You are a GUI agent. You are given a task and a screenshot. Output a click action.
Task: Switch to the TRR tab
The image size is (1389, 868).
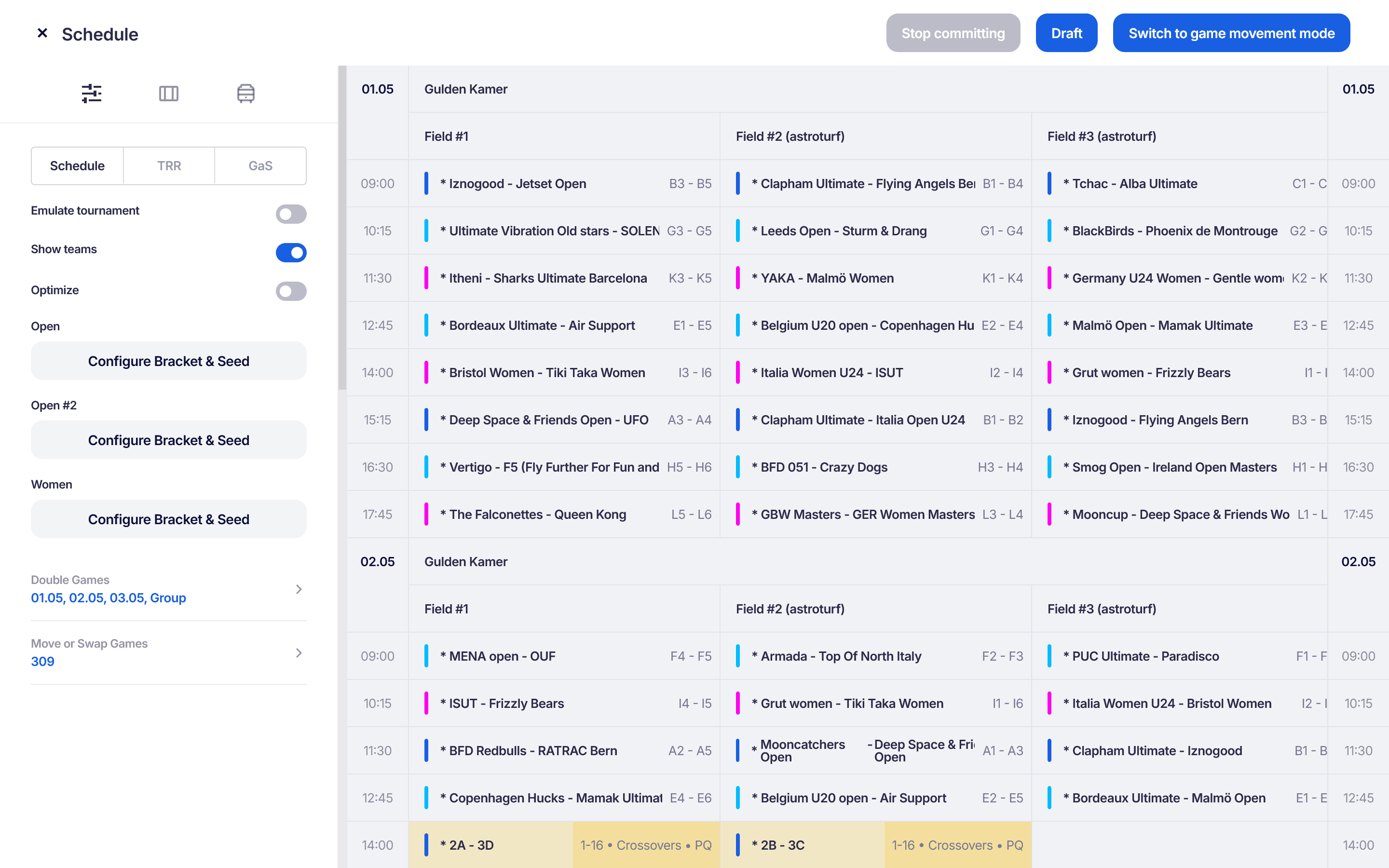pos(169,166)
